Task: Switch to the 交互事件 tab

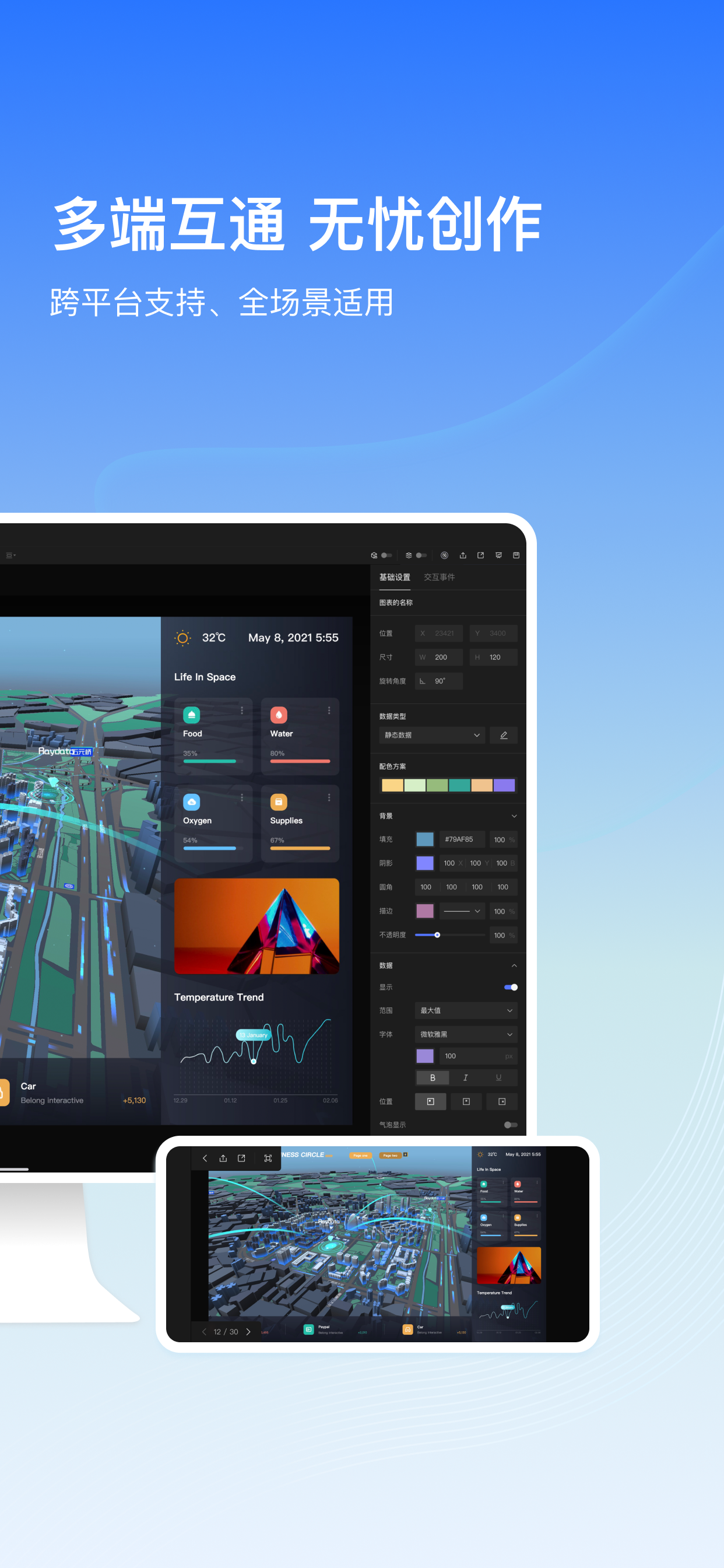Action: 440,577
